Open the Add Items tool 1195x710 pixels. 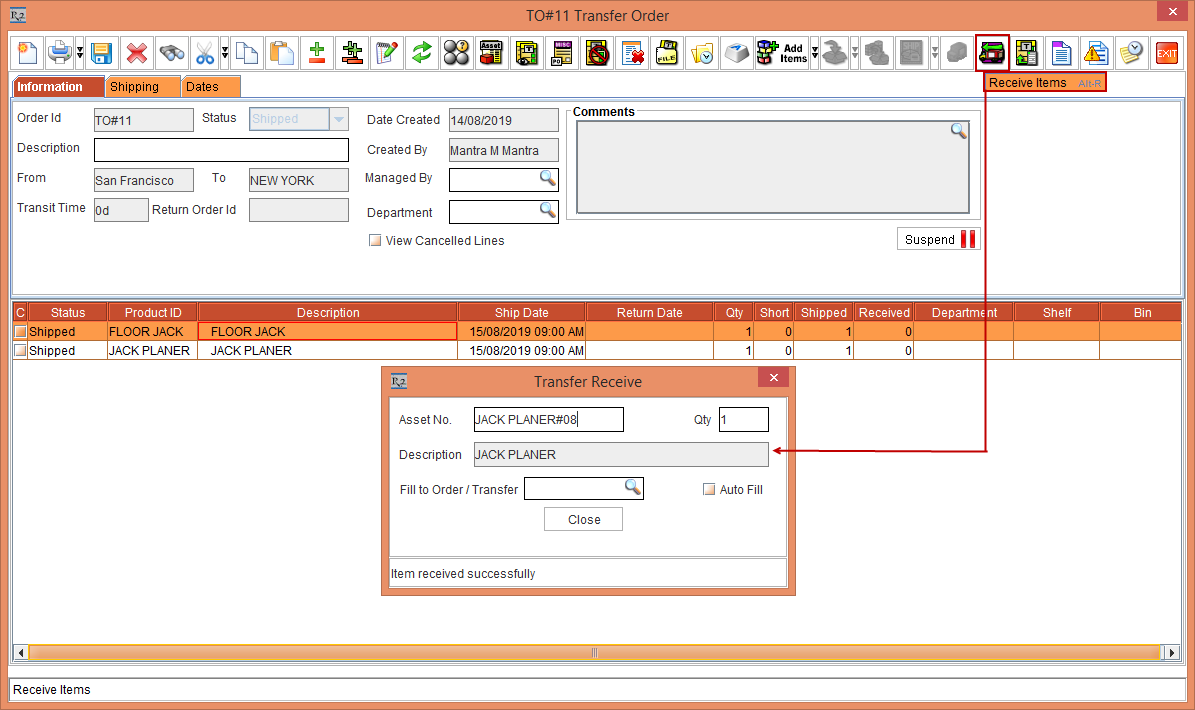[x=781, y=53]
